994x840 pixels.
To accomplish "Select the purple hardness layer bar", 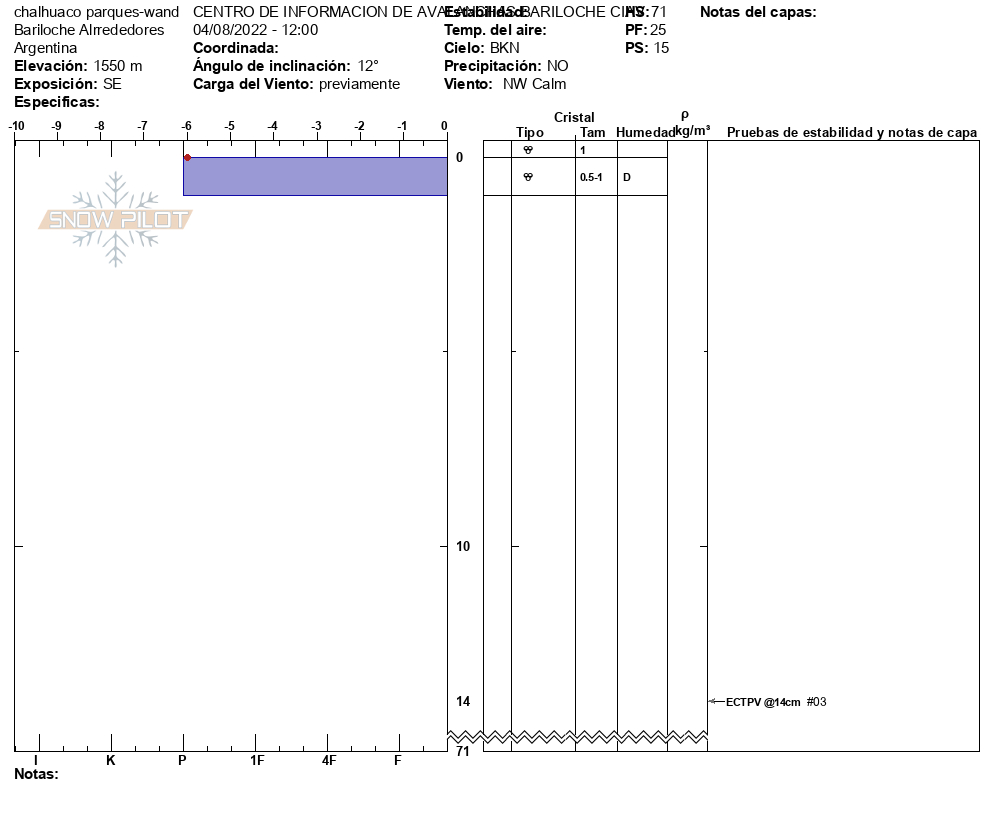I will [x=315, y=176].
